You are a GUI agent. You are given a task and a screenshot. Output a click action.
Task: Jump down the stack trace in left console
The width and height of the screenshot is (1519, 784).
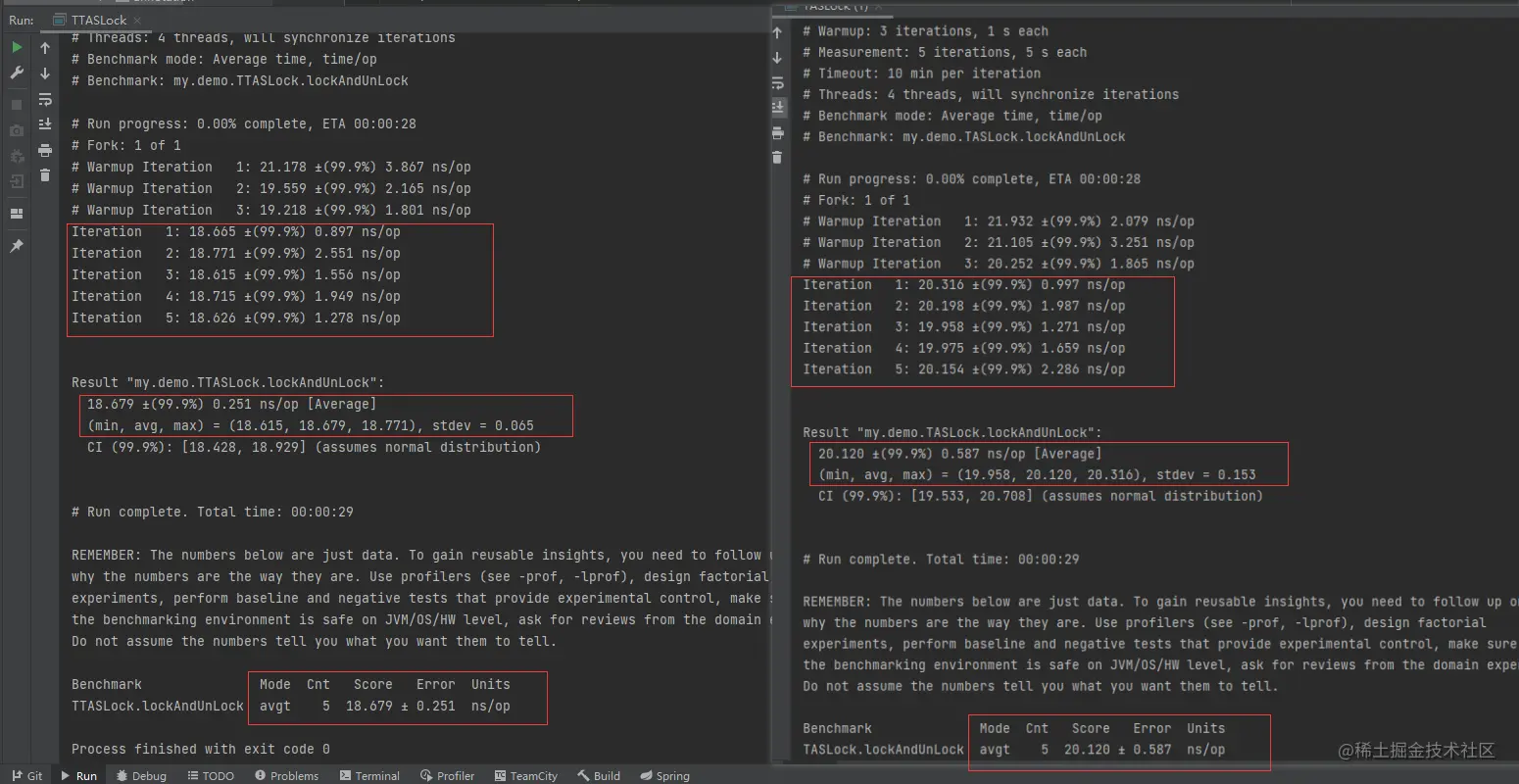click(x=45, y=73)
